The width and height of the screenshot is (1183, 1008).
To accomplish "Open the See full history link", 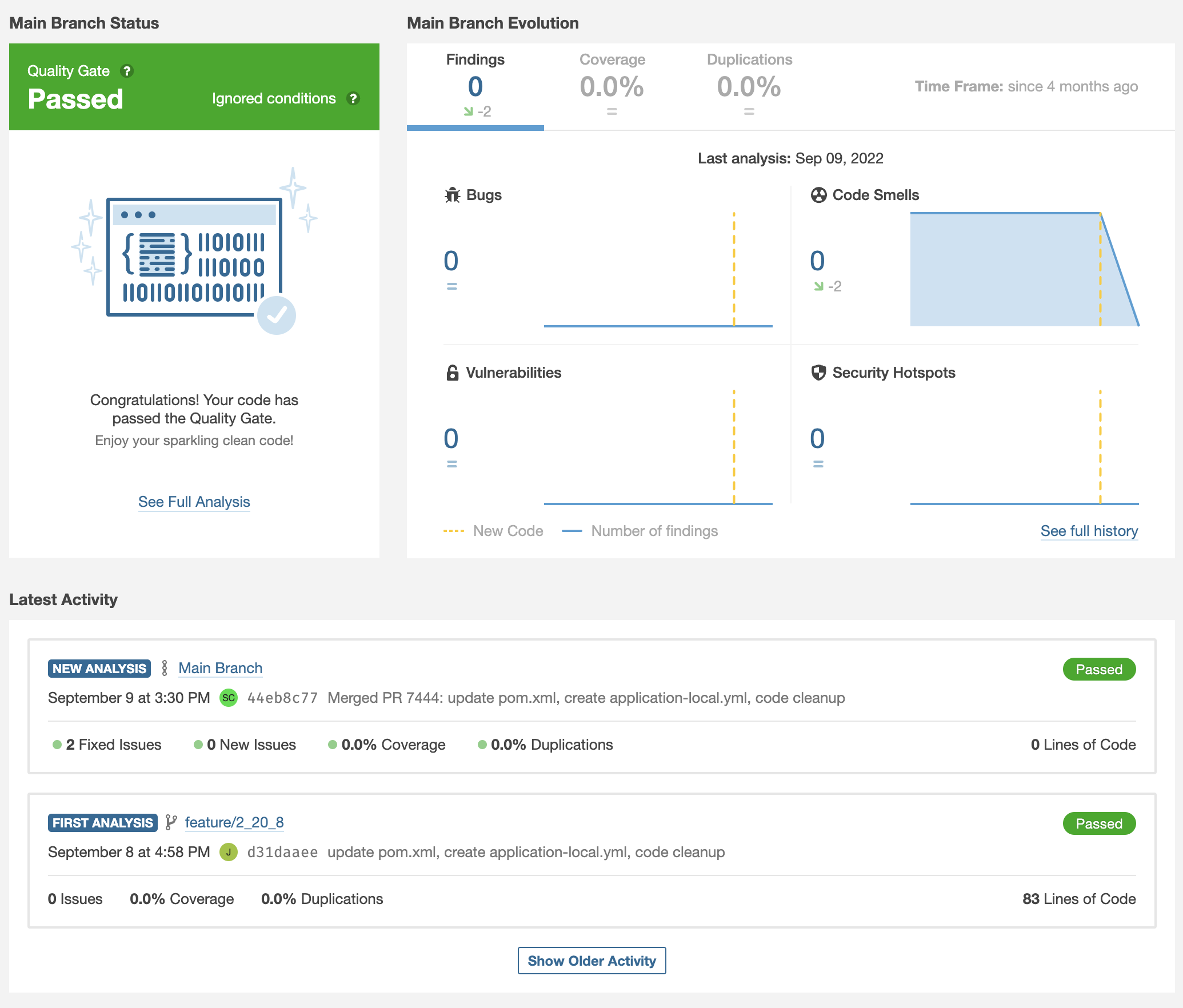I will [x=1089, y=531].
